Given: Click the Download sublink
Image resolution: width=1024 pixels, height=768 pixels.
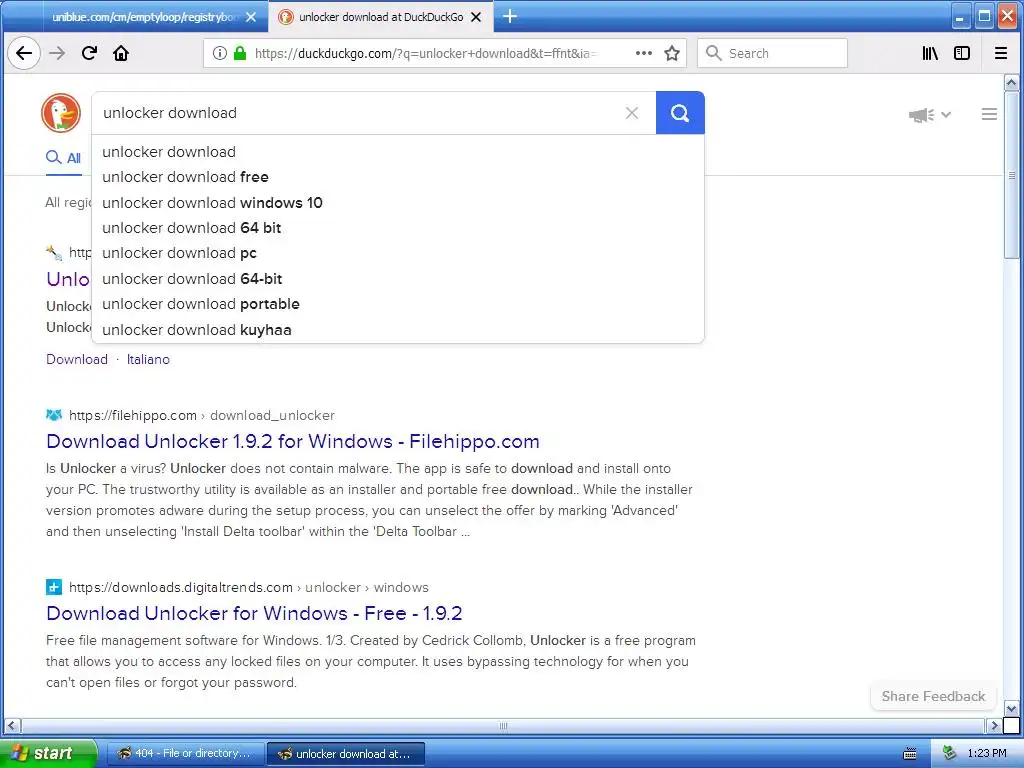Looking at the screenshot, I should coord(77,359).
